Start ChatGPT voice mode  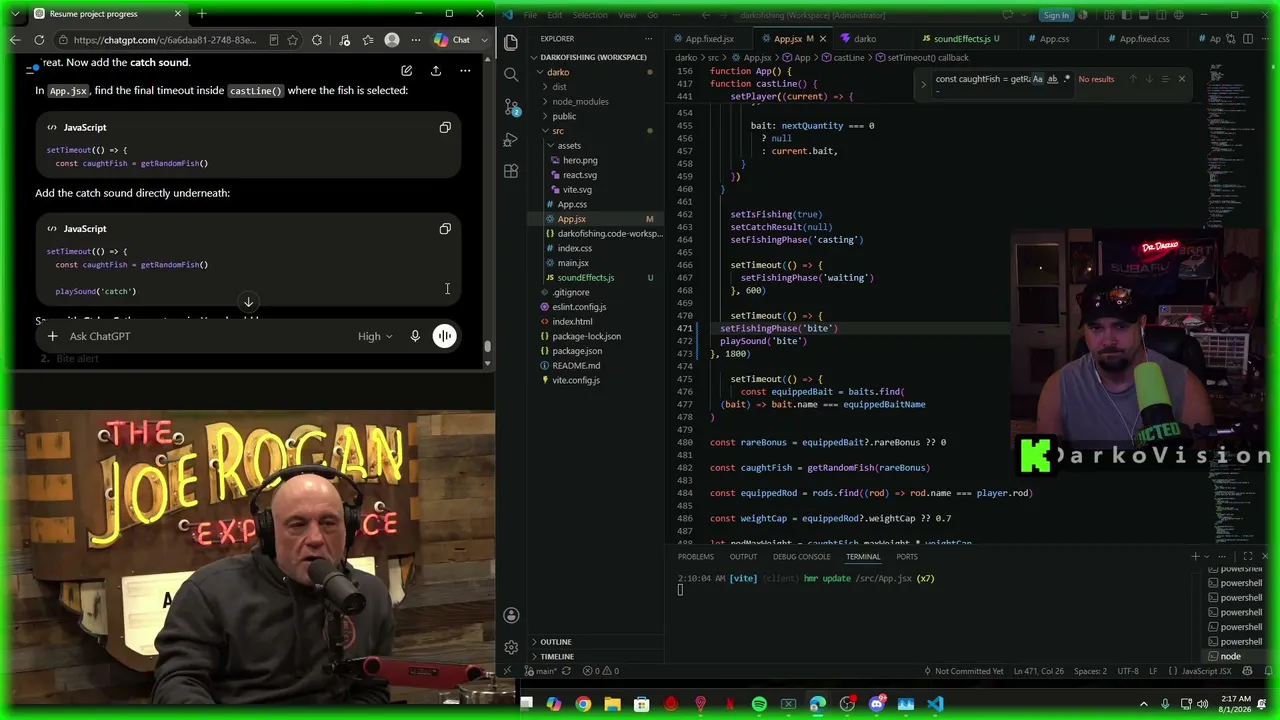(x=445, y=336)
